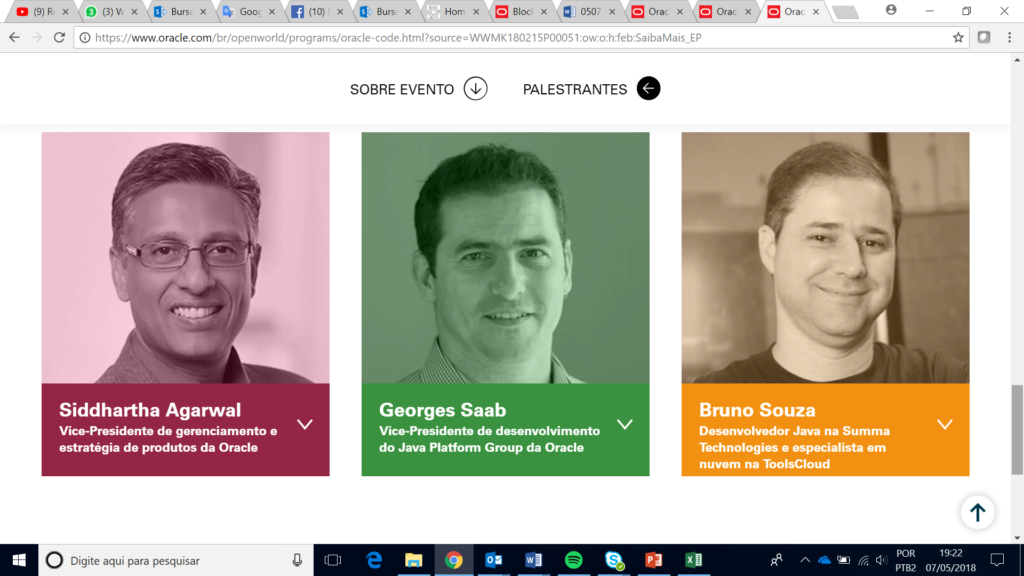Expand Siddhartha Agarwal's card chevron

305,424
